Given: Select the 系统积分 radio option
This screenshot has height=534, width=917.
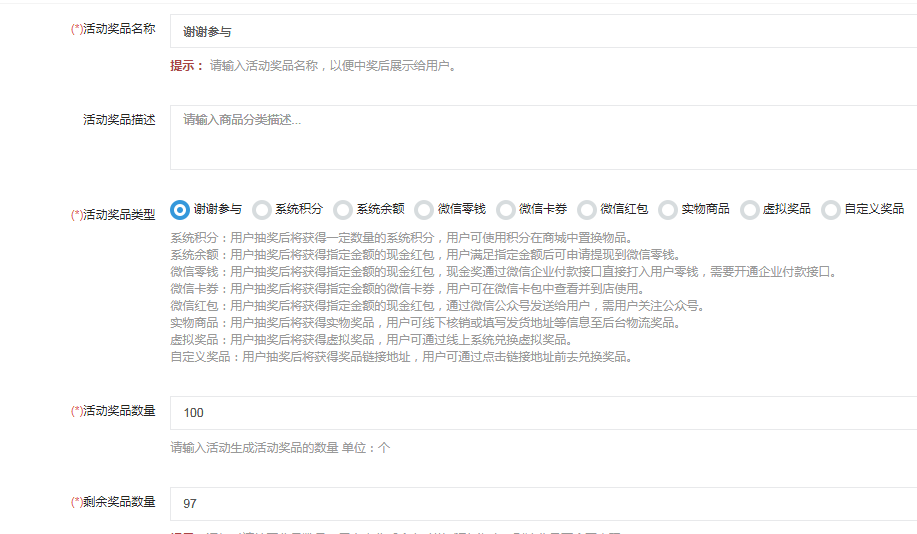Looking at the screenshot, I should (261, 209).
